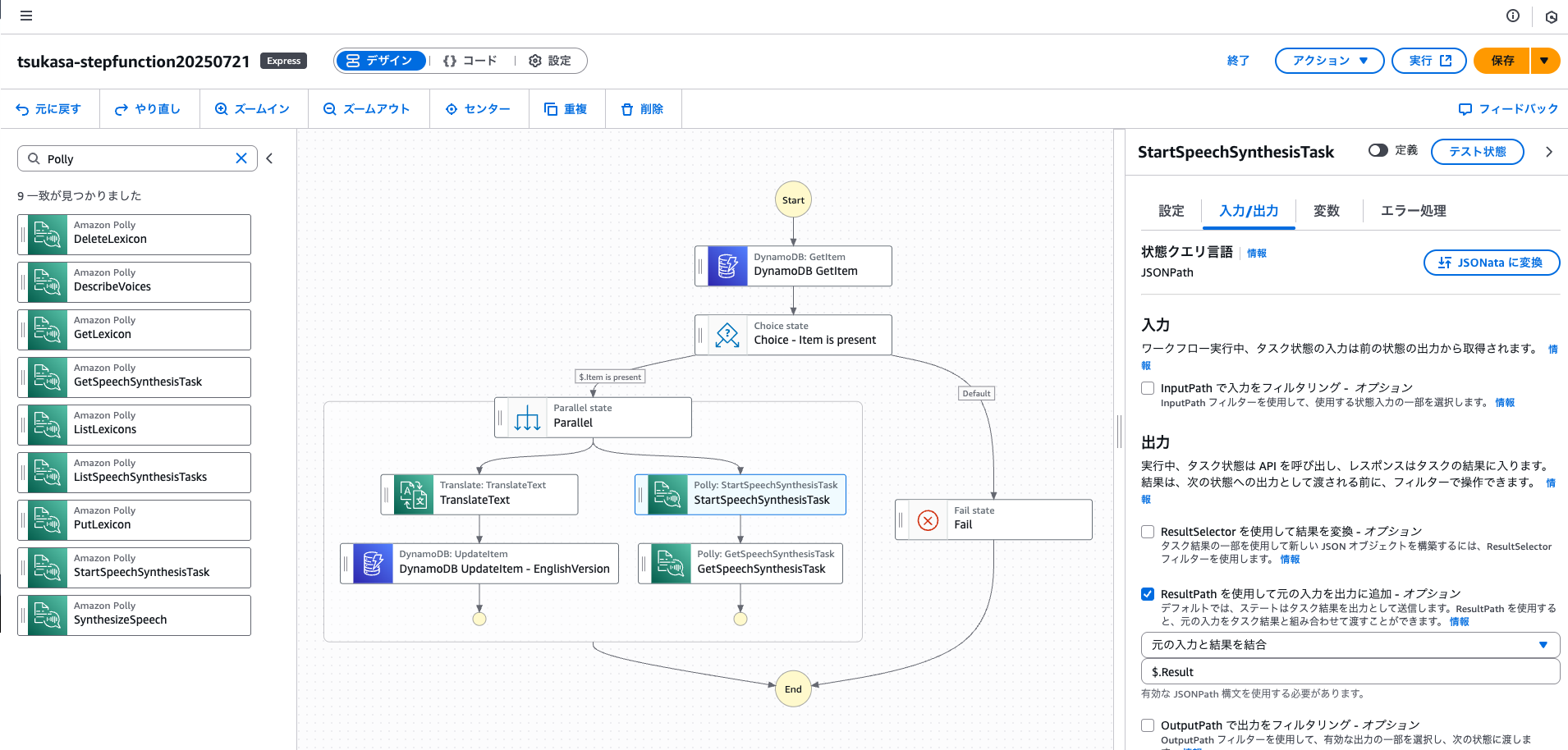Open the フィードバック feedback link

point(1508,109)
